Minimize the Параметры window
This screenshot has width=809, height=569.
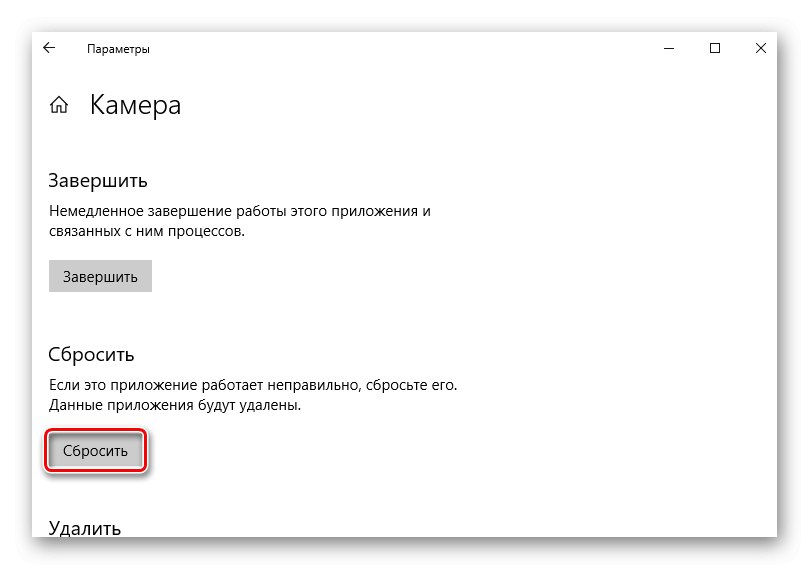tap(669, 48)
